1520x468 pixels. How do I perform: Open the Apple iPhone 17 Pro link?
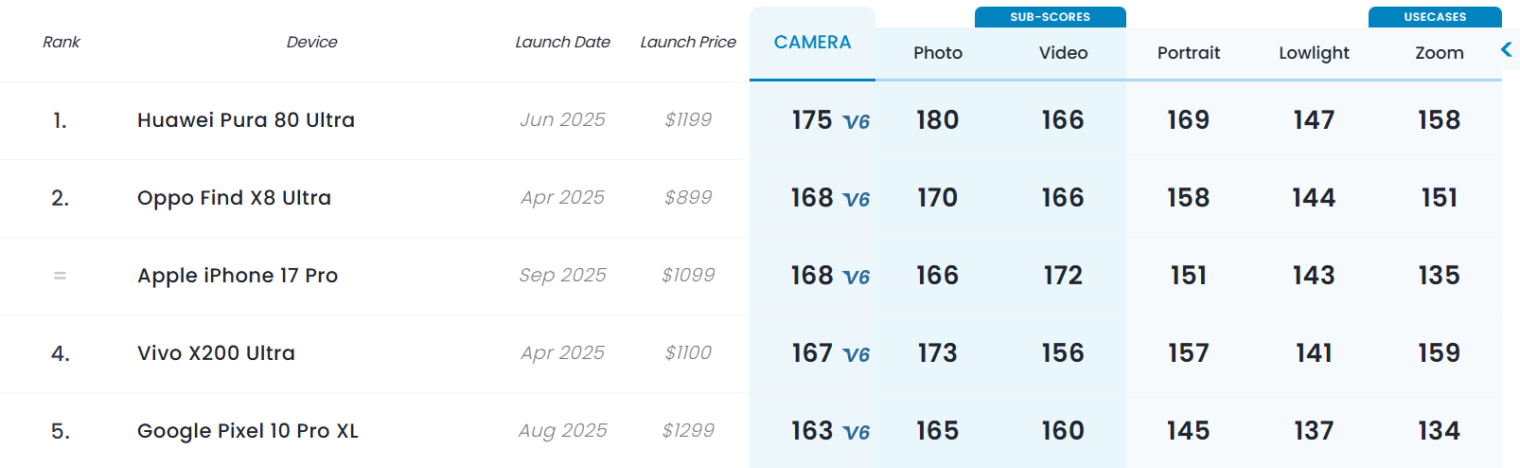237,276
